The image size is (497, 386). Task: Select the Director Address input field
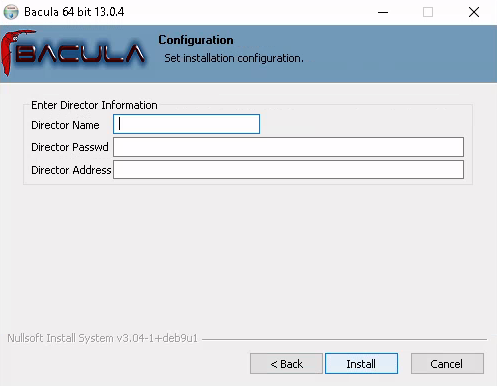pos(288,170)
